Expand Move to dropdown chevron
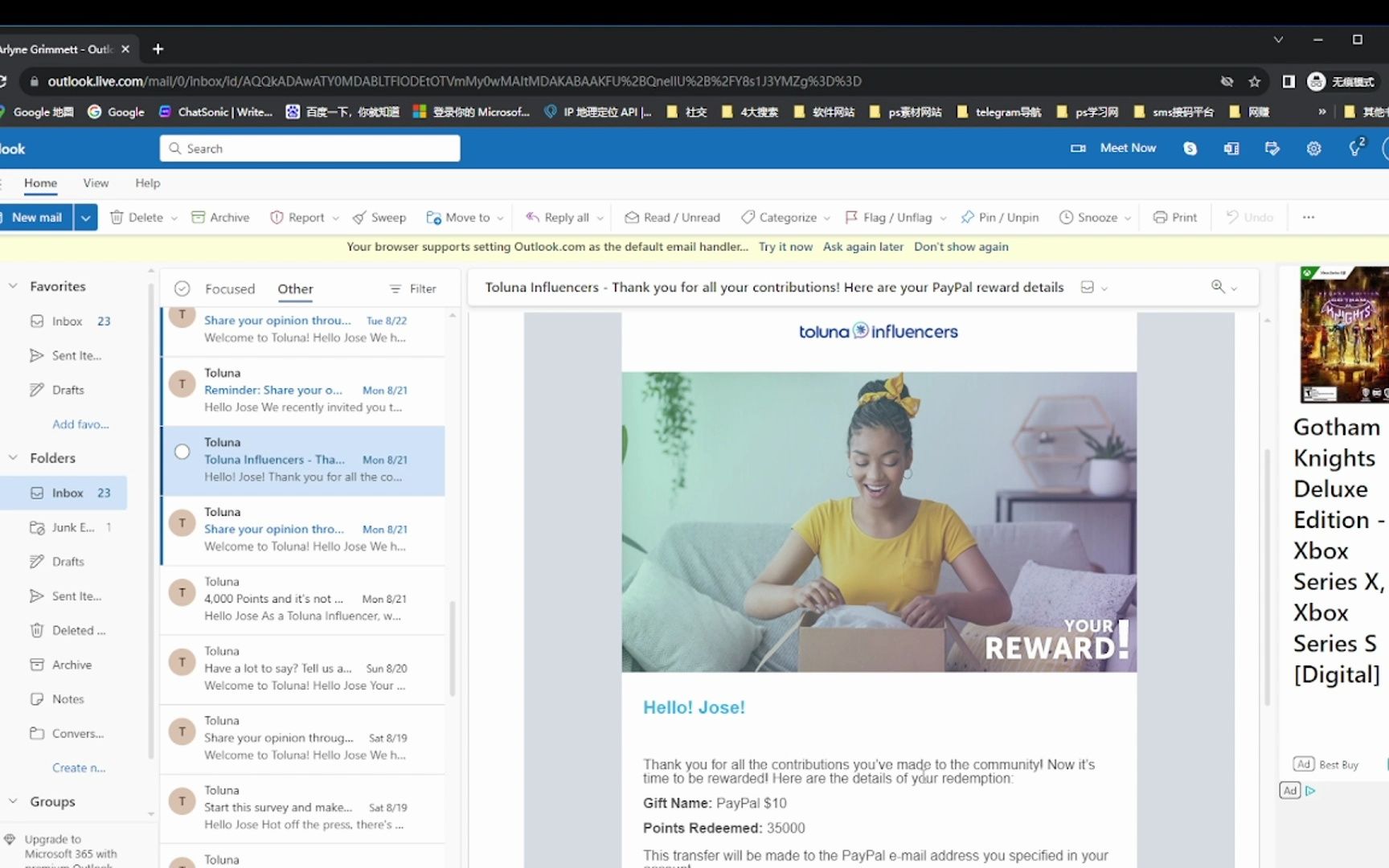This screenshot has height=868, width=1389. [x=500, y=218]
